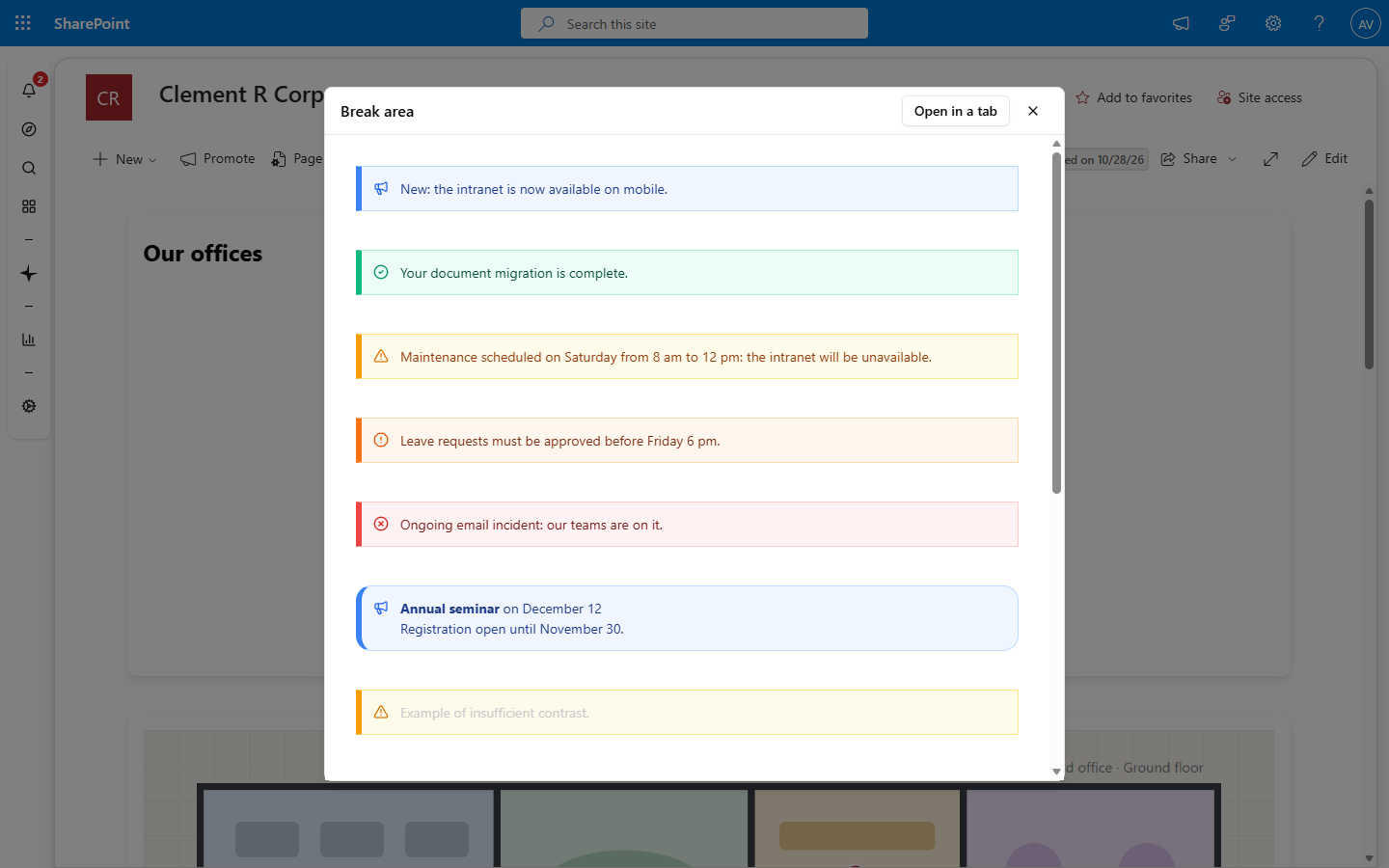
Task: Click the "Break area" dialog title
Action: coord(377,111)
